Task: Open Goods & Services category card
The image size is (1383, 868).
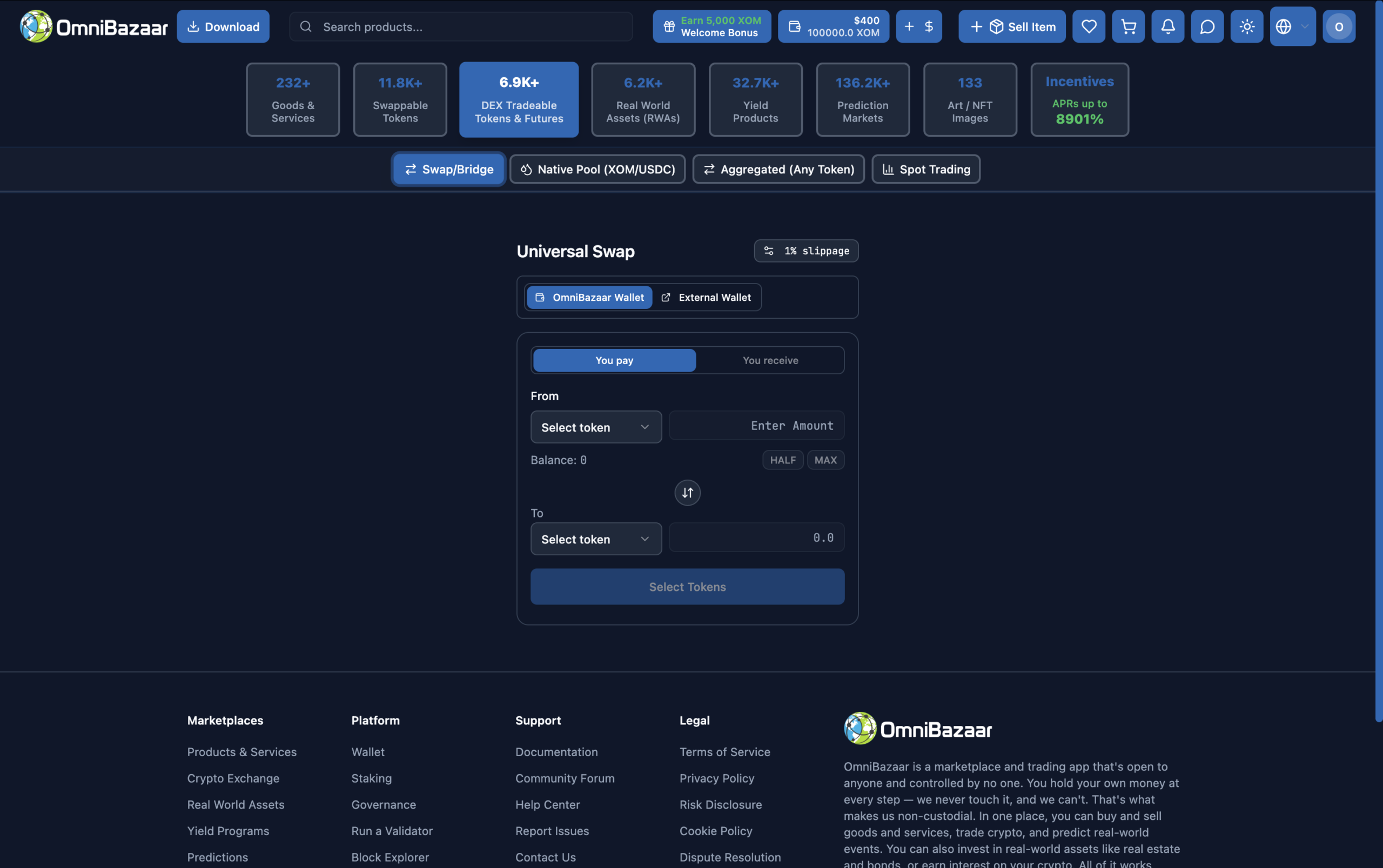Action: tap(293, 99)
